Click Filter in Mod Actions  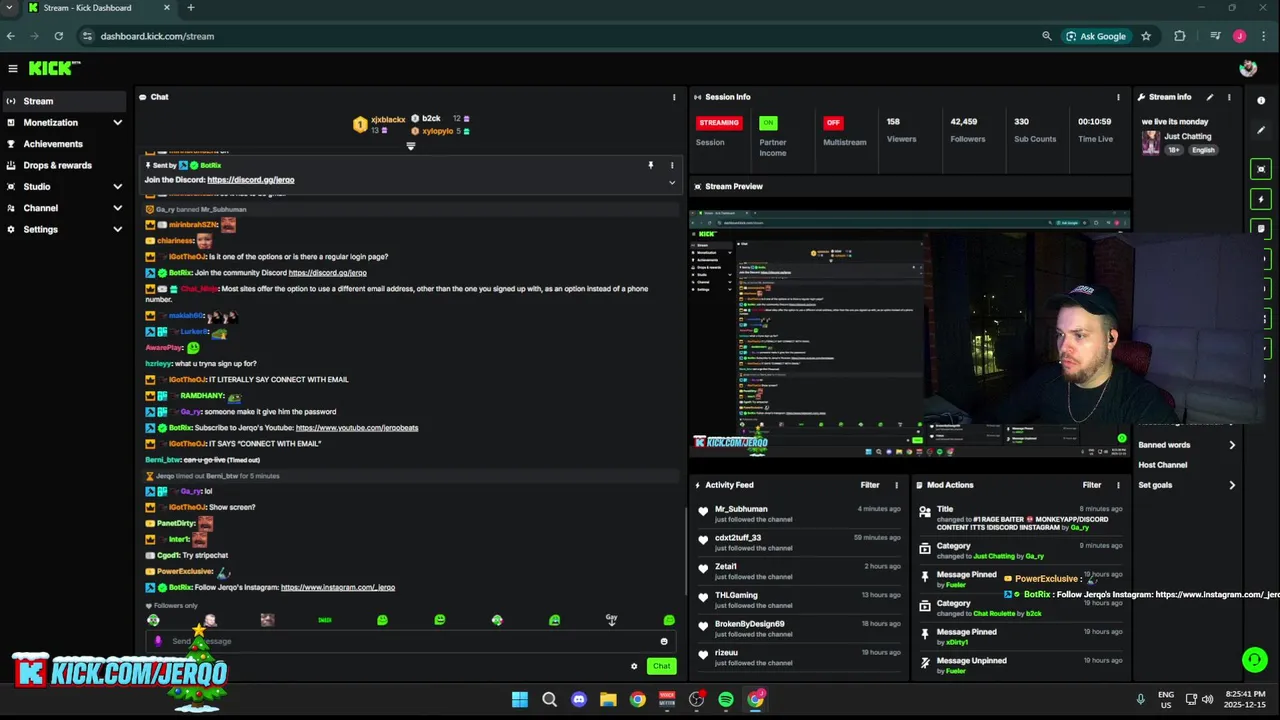pos(1092,485)
